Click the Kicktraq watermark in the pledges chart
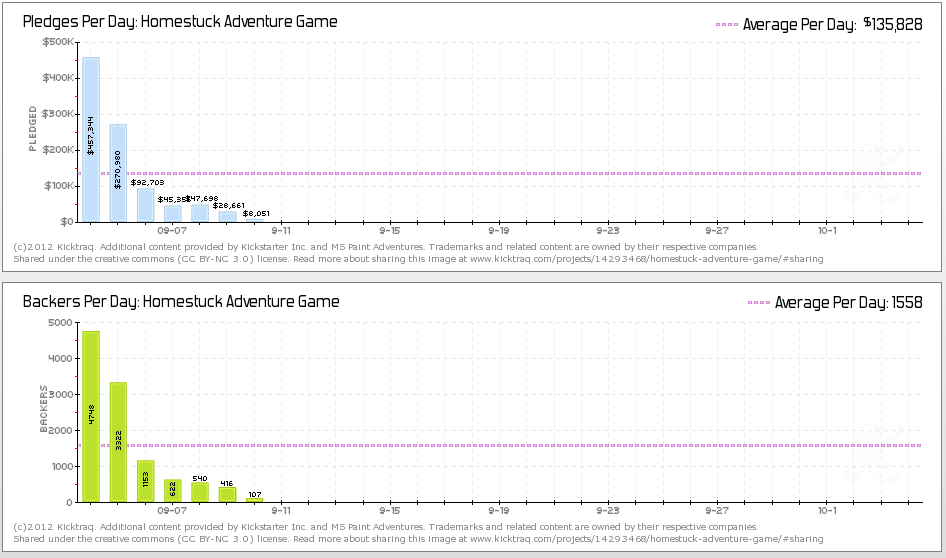946x558 pixels. [x=876, y=181]
